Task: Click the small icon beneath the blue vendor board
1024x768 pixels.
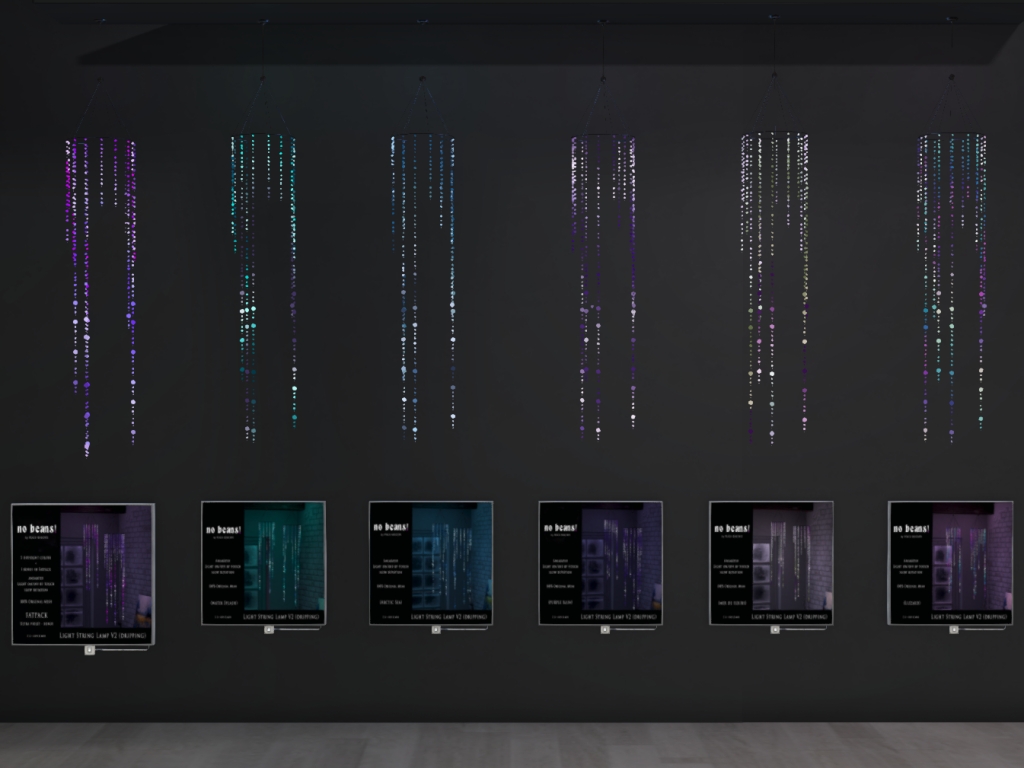Action: 436,630
